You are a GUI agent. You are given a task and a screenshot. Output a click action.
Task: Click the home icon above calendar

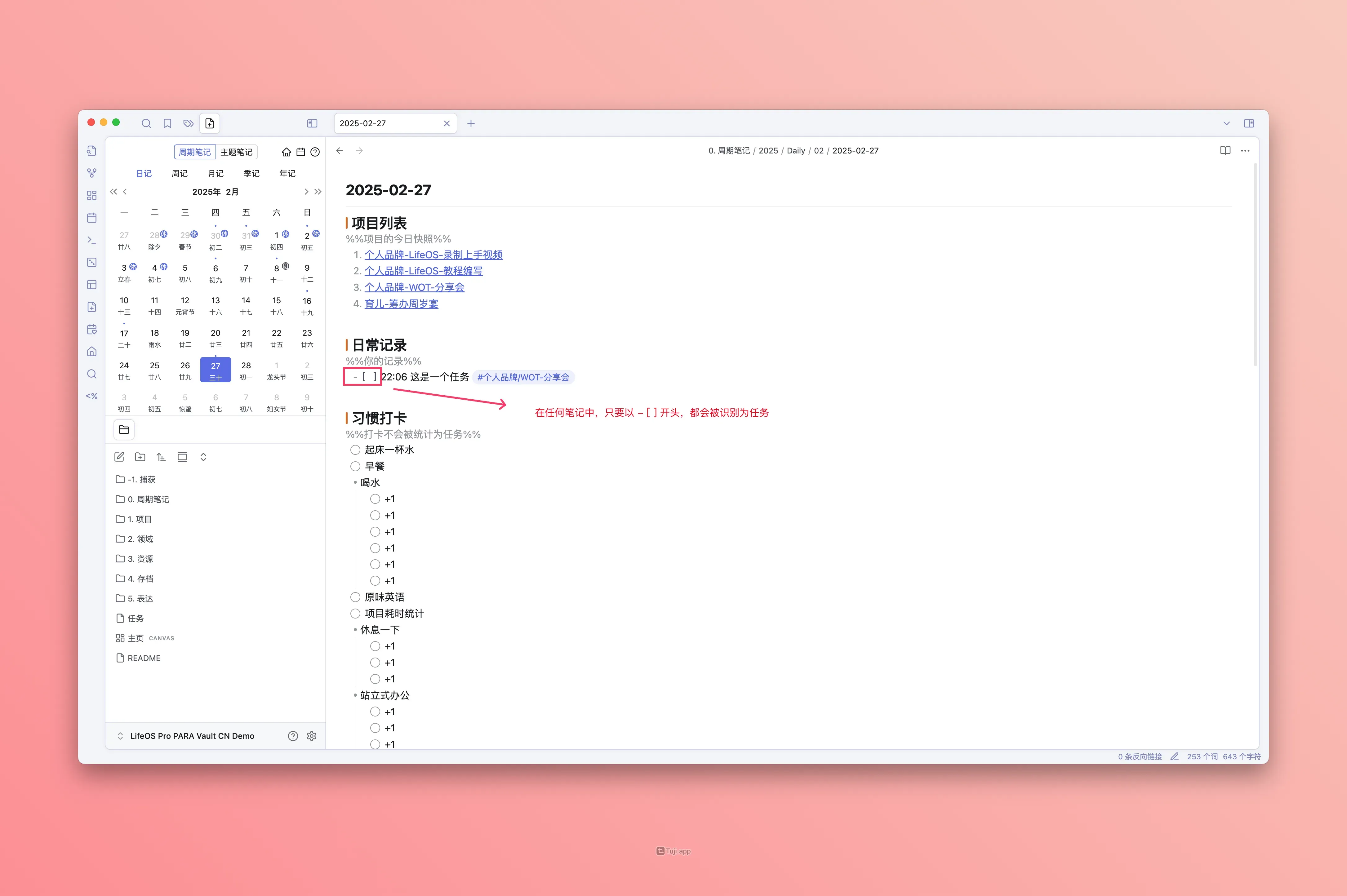pyautogui.click(x=286, y=152)
